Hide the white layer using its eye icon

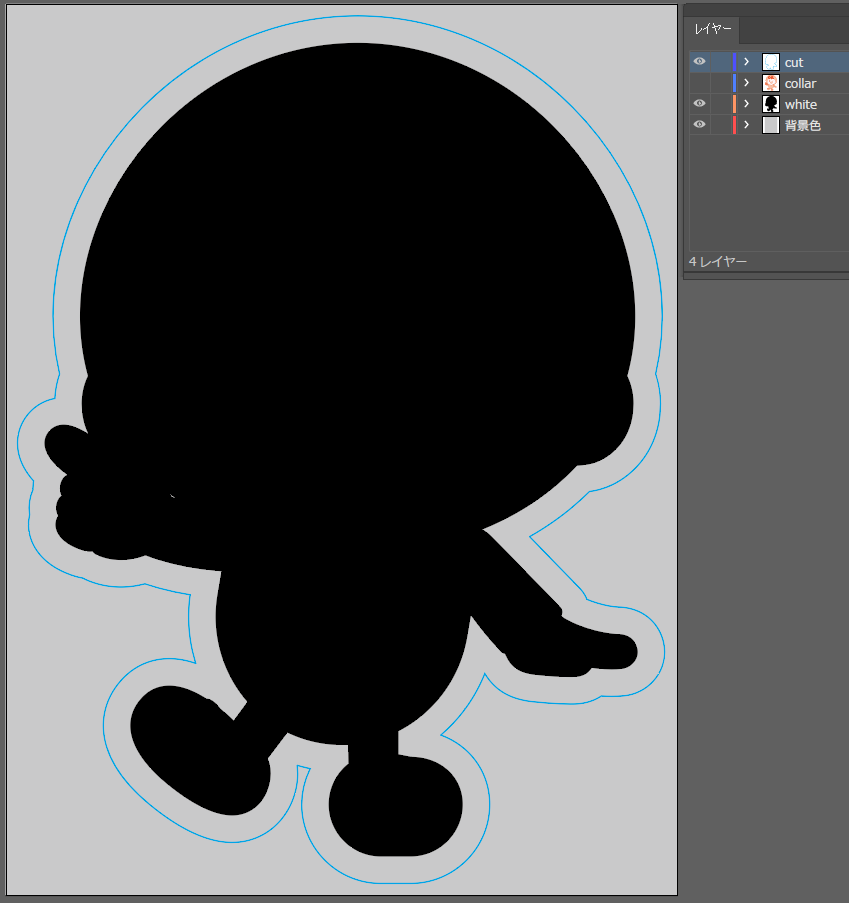pos(699,104)
